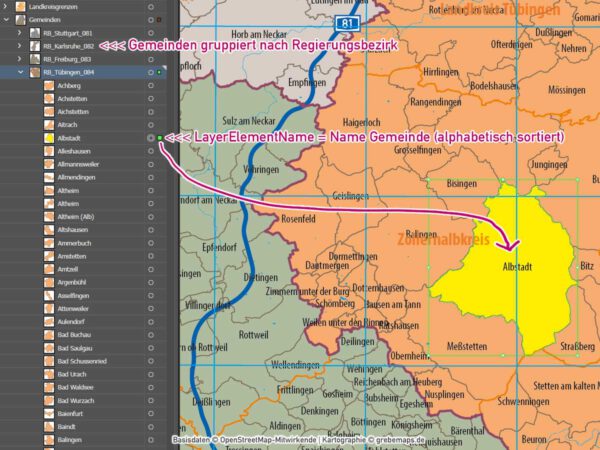Expand the RB_Karlsruhe_082 sublayer
This screenshot has width=600, height=450.
pyautogui.click(x=20, y=46)
